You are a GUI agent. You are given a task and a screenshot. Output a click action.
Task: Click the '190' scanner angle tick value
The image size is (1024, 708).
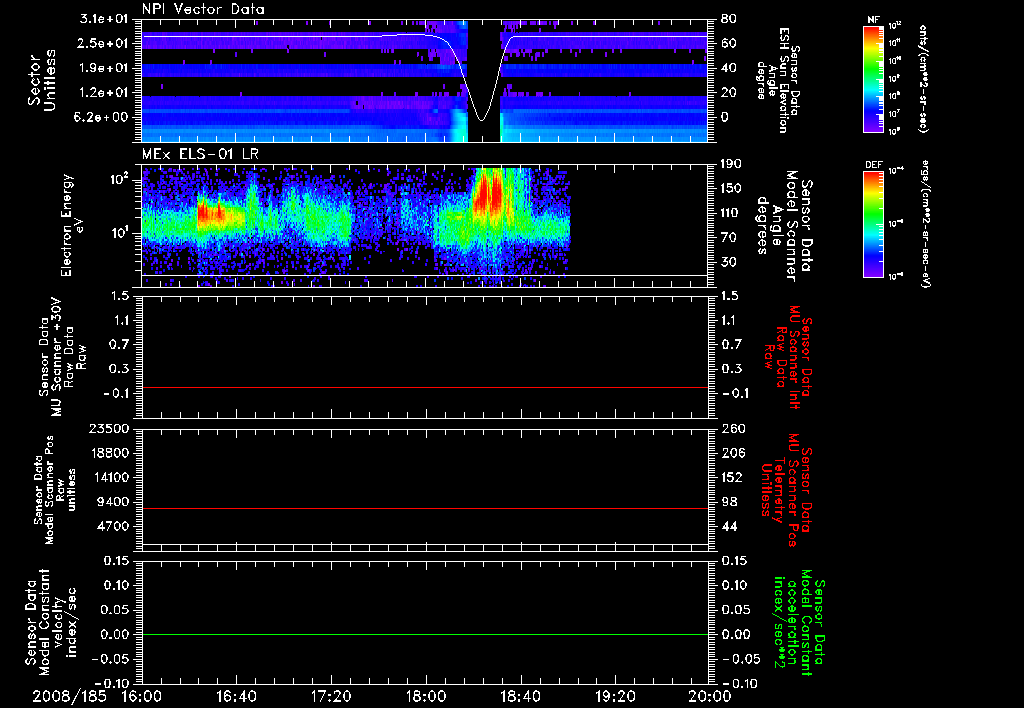[732, 164]
